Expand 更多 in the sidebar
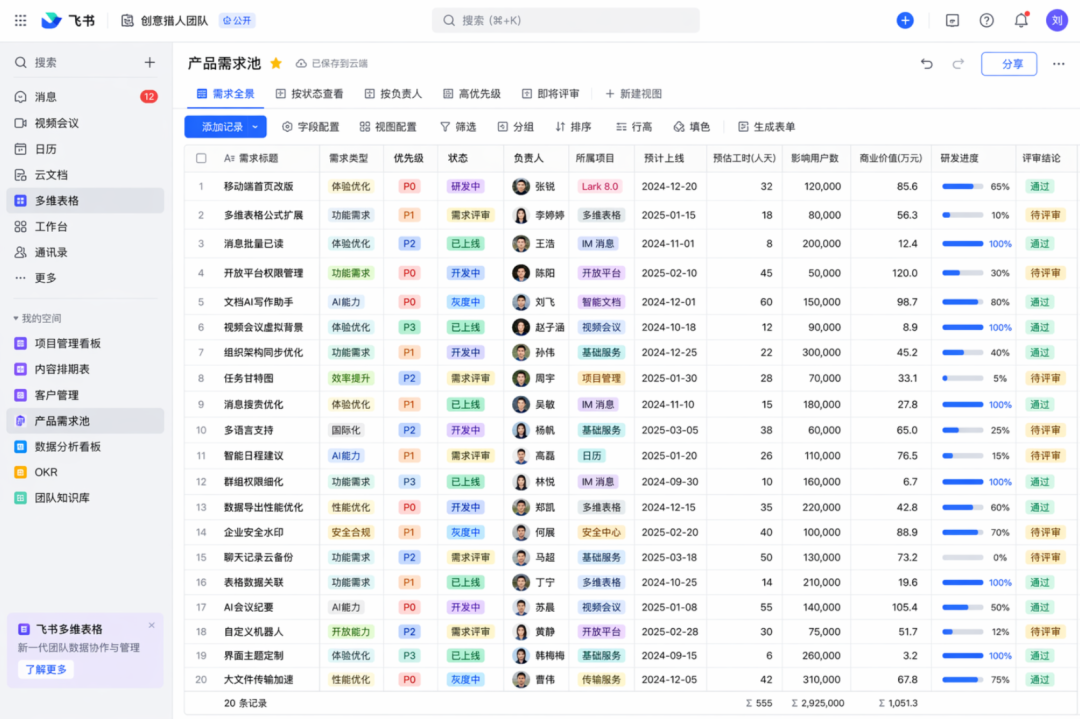 [x=45, y=278]
